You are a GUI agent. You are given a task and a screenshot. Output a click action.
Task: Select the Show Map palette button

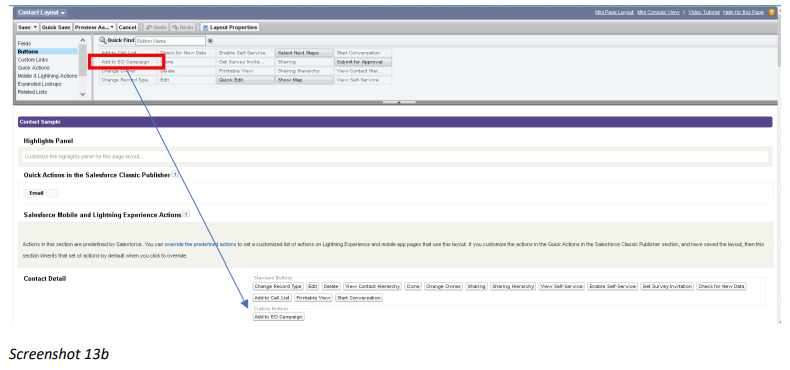click(x=304, y=80)
